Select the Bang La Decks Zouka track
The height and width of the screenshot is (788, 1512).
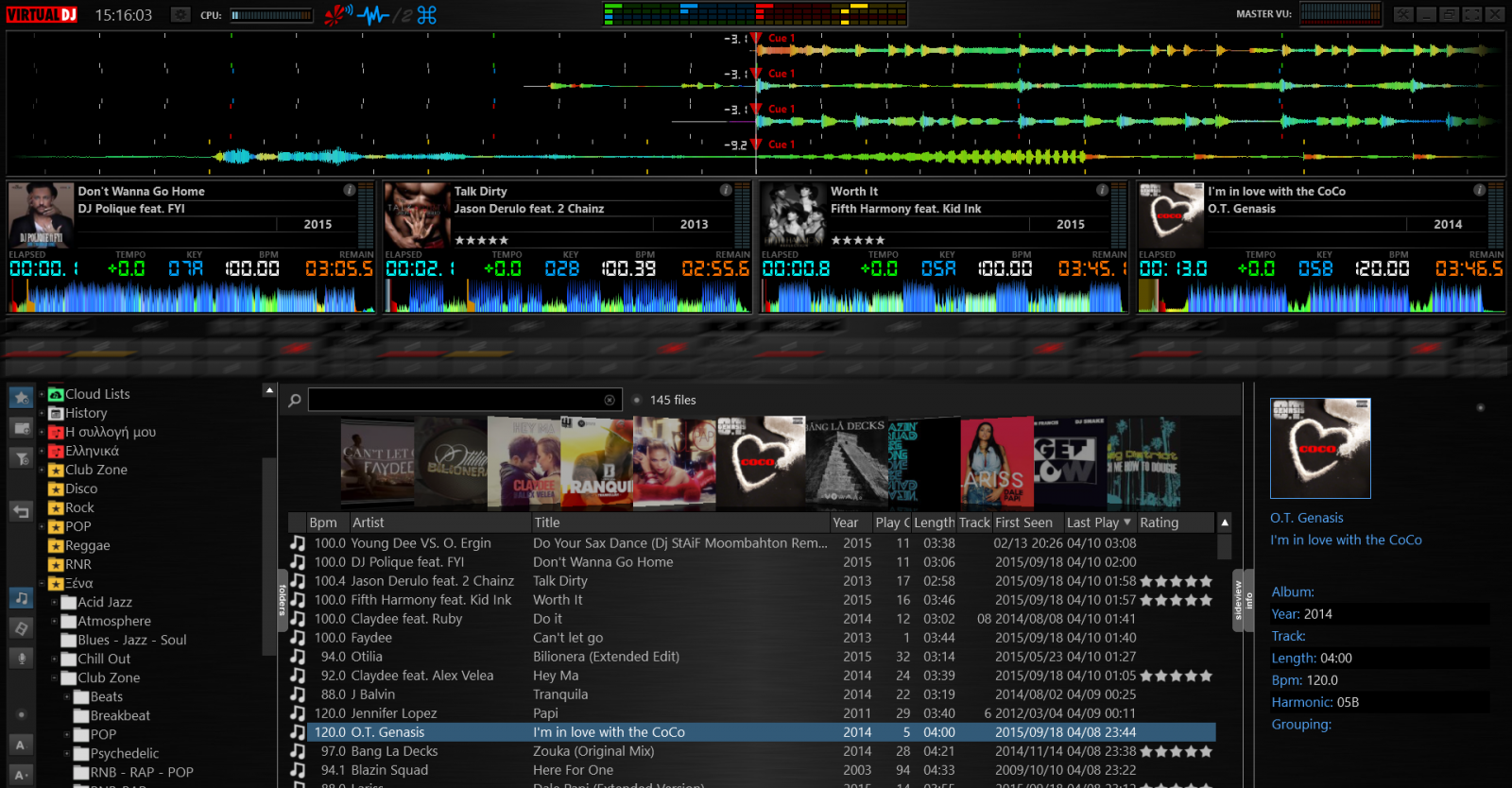point(751,751)
